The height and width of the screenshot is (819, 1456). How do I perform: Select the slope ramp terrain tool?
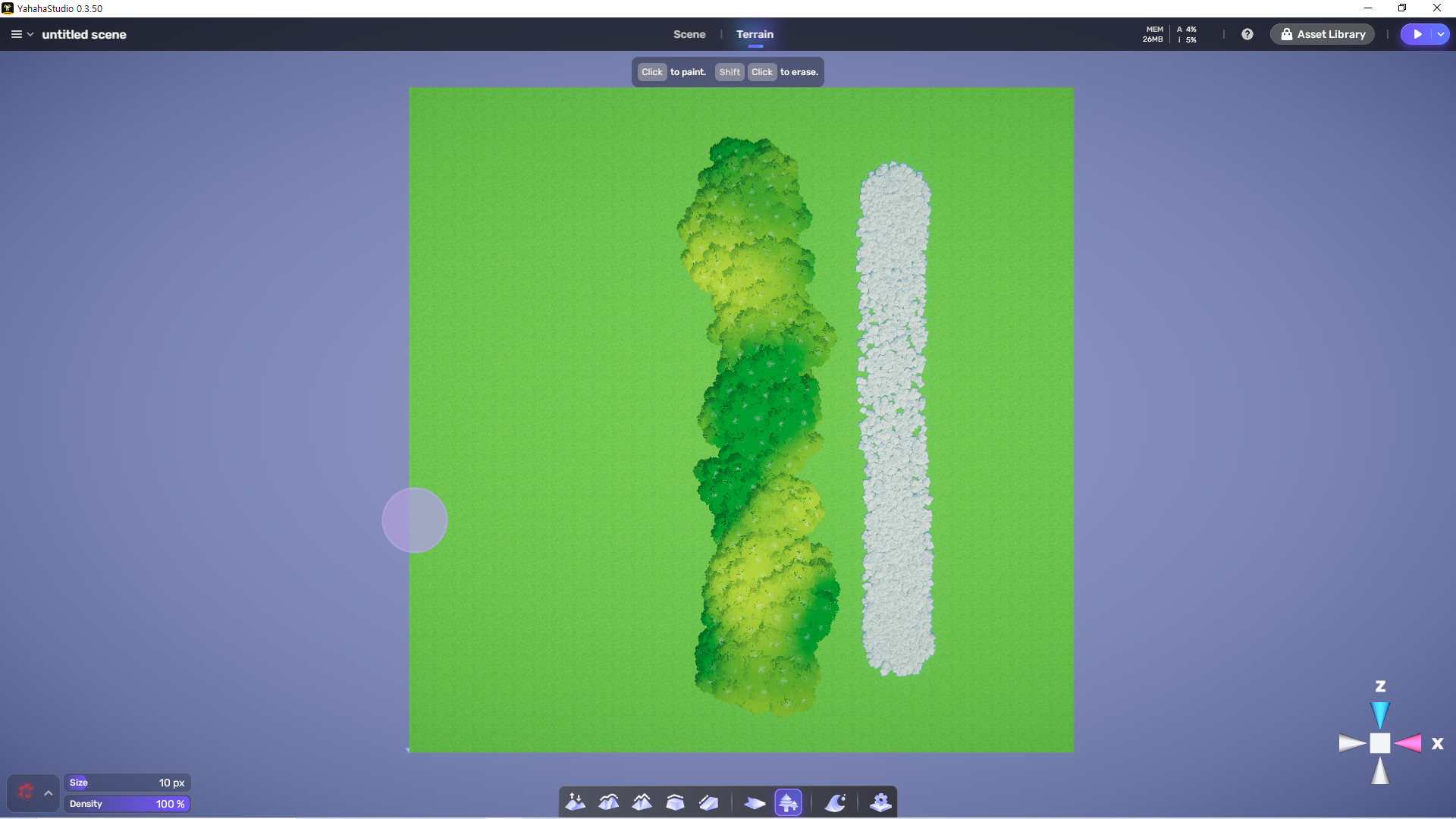pos(708,802)
